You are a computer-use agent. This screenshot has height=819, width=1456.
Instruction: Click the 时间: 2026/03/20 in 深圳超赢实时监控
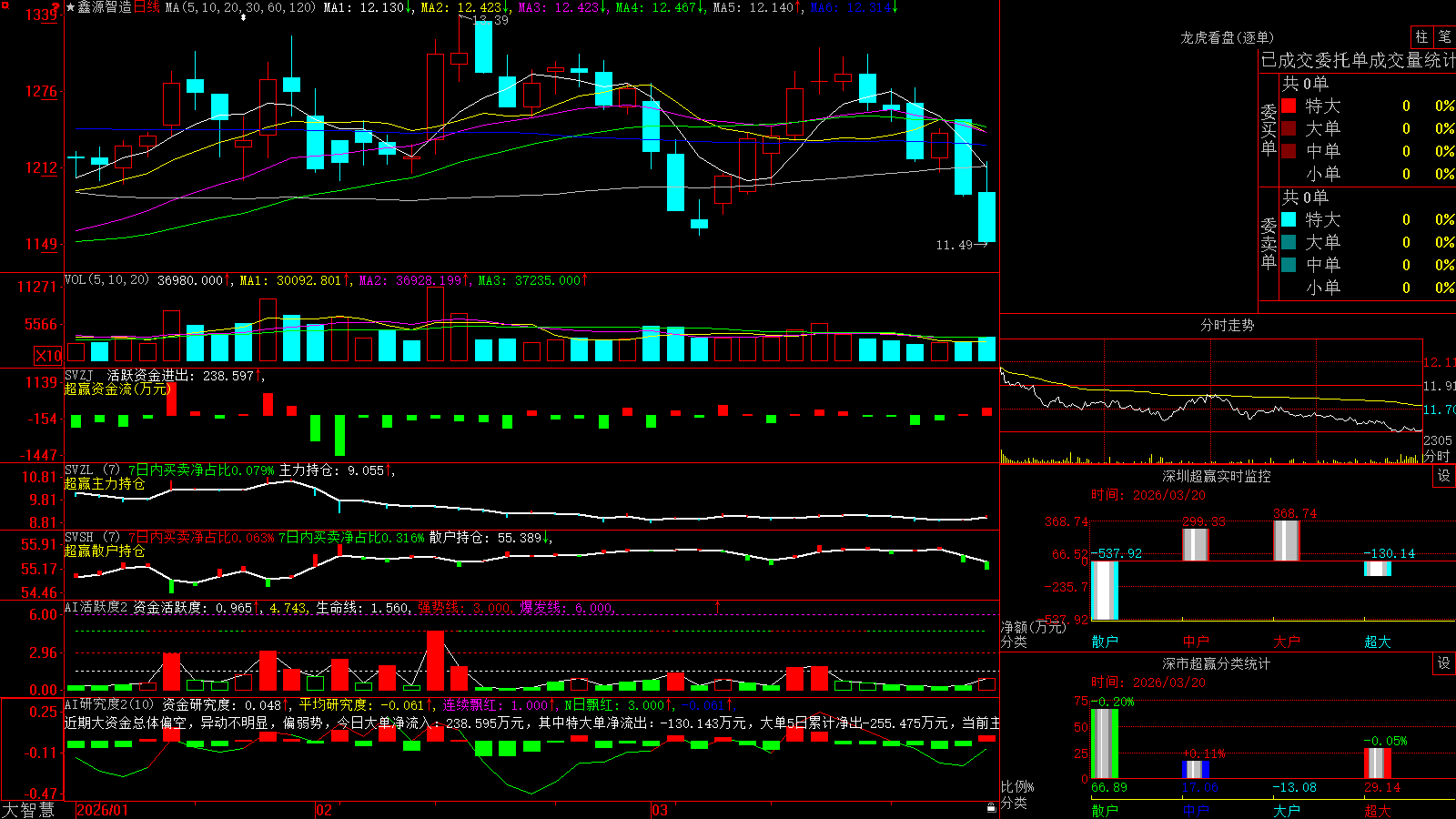point(1148,495)
